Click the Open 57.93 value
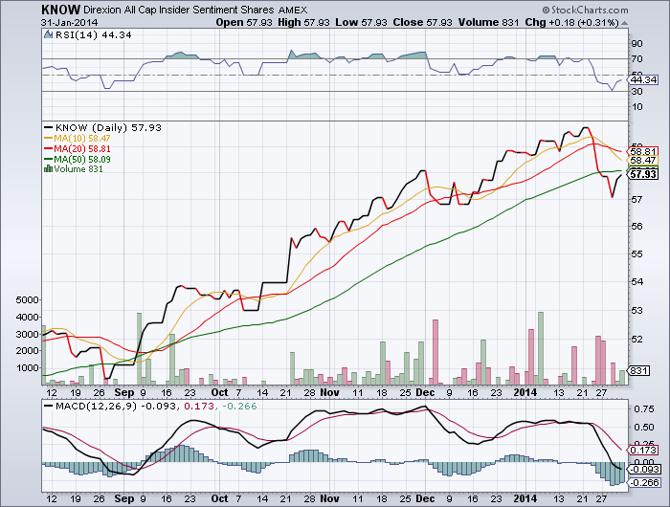The image size is (670, 507). pyautogui.click(x=244, y=22)
